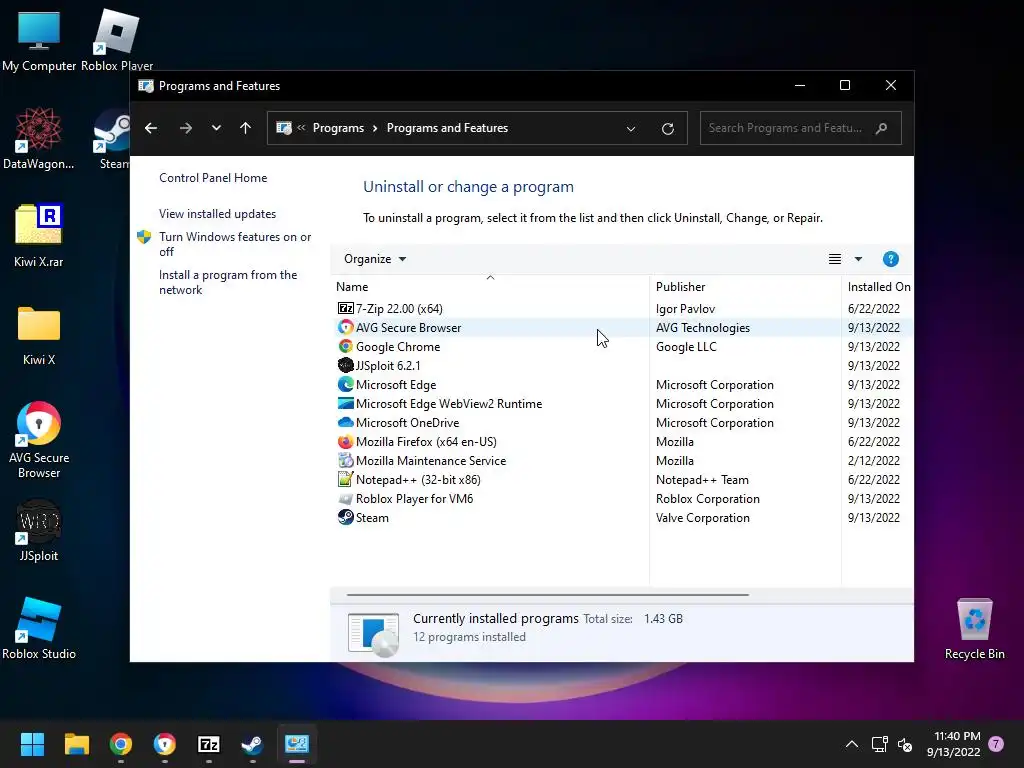Screen dimensions: 1024x768
Task: Go back using the left arrow button
Action: coord(151,128)
